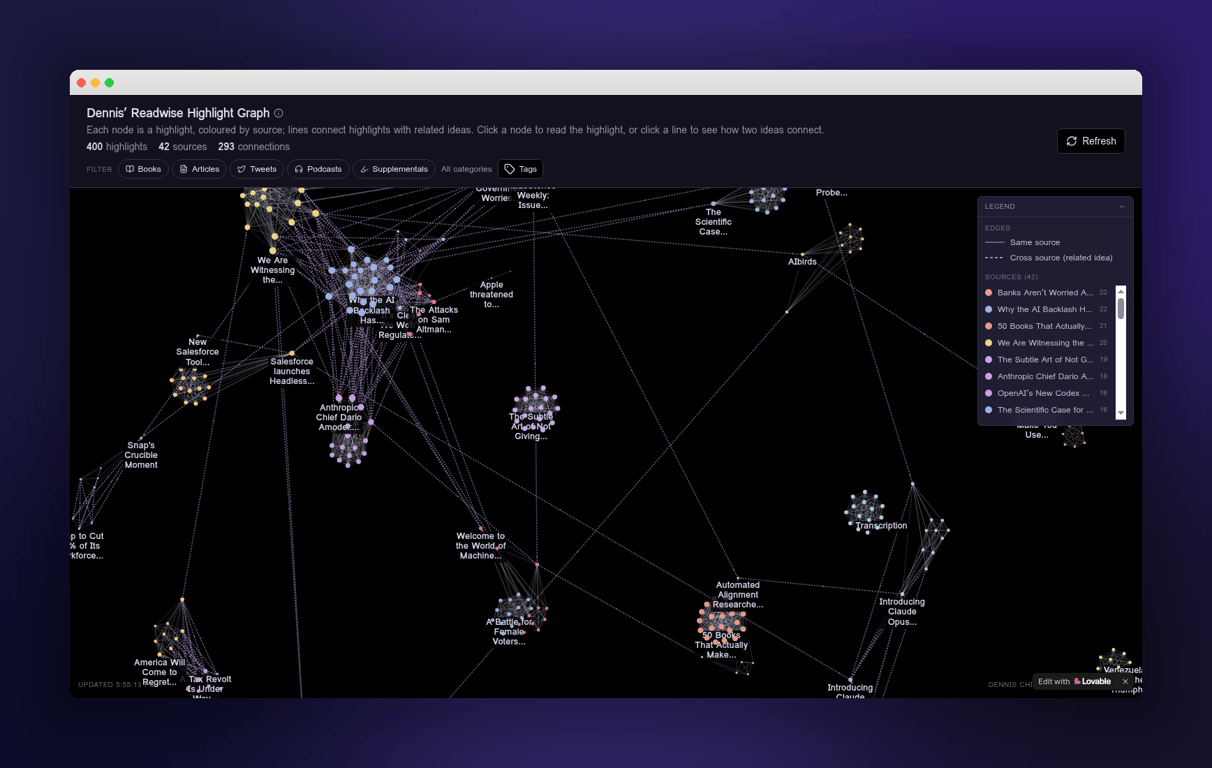Toggle the Podcasts filter
The width and height of the screenshot is (1212, 768).
[x=318, y=169]
